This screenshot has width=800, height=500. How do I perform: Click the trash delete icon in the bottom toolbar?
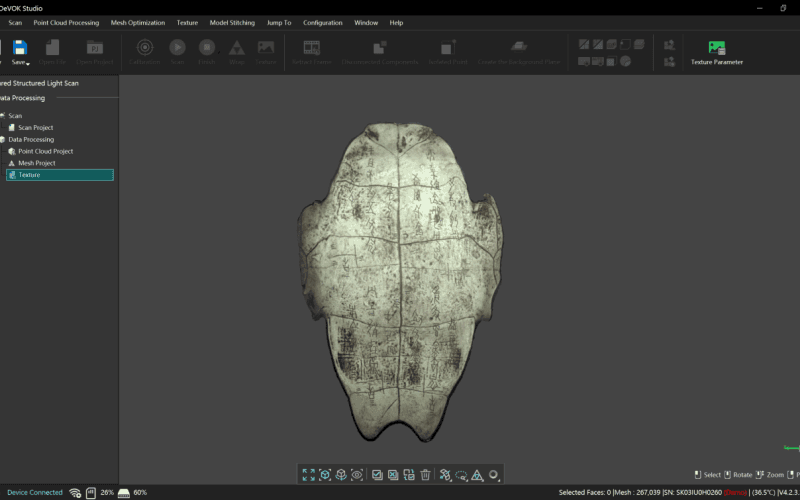coord(425,475)
